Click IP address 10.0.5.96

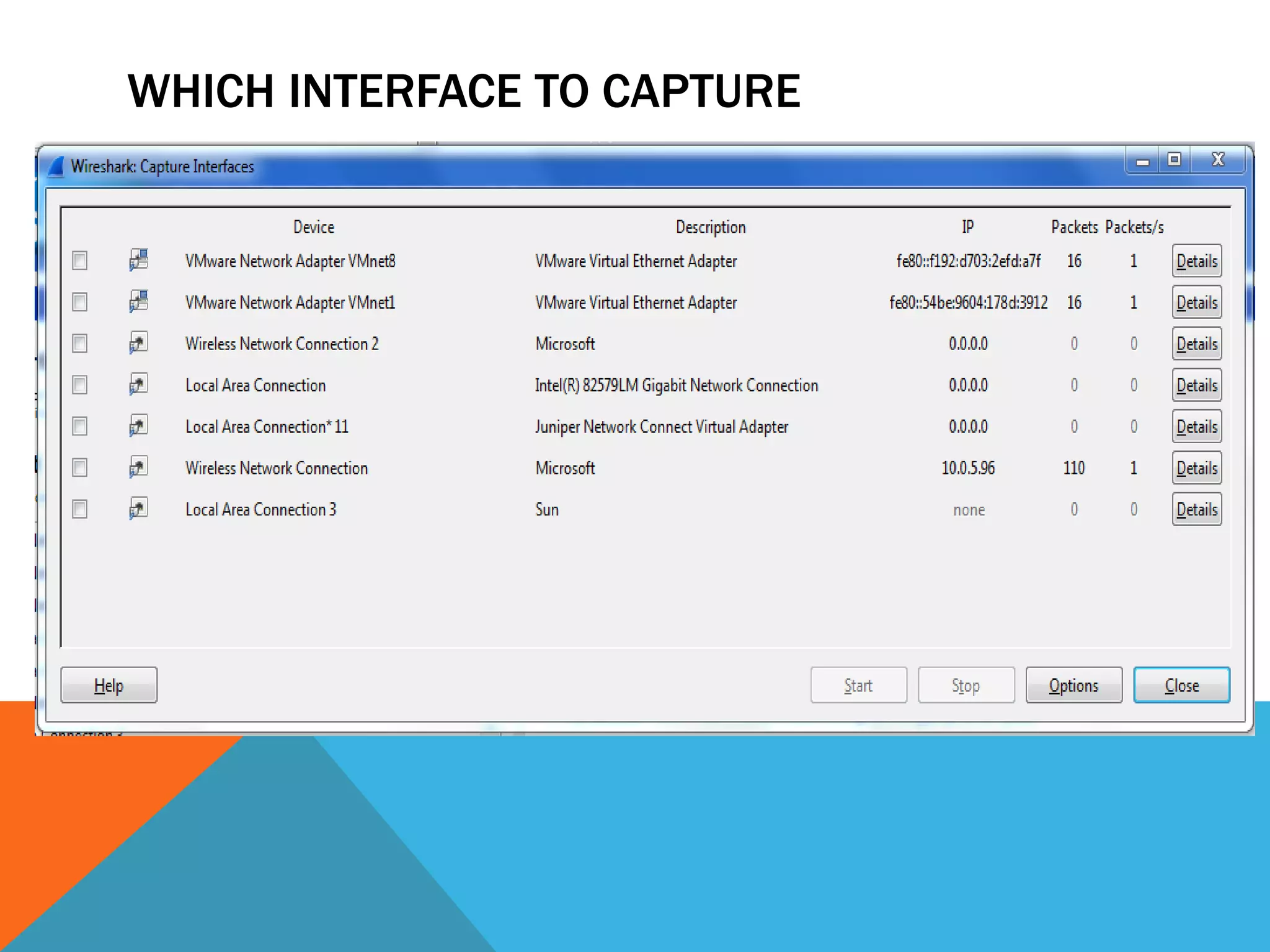click(x=968, y=468)
